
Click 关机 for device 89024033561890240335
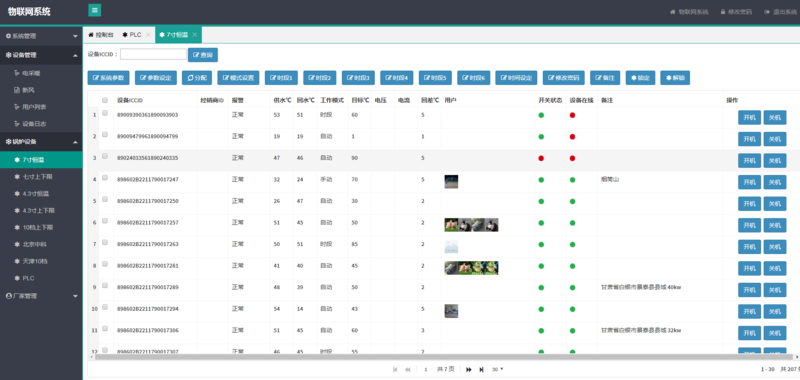pyautogui.click(x=774, y=161)
